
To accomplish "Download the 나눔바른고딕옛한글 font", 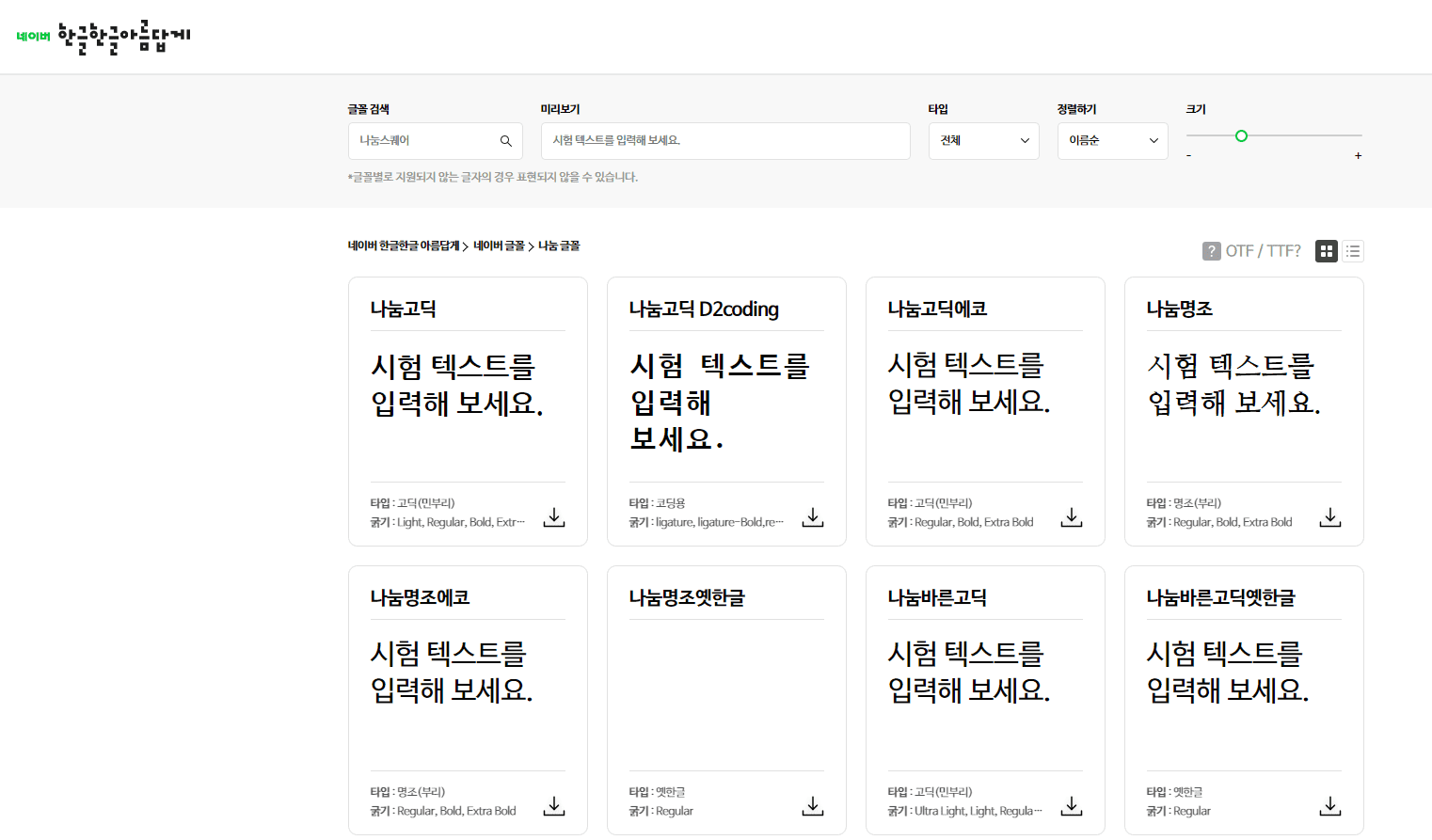I will 1330,806.
